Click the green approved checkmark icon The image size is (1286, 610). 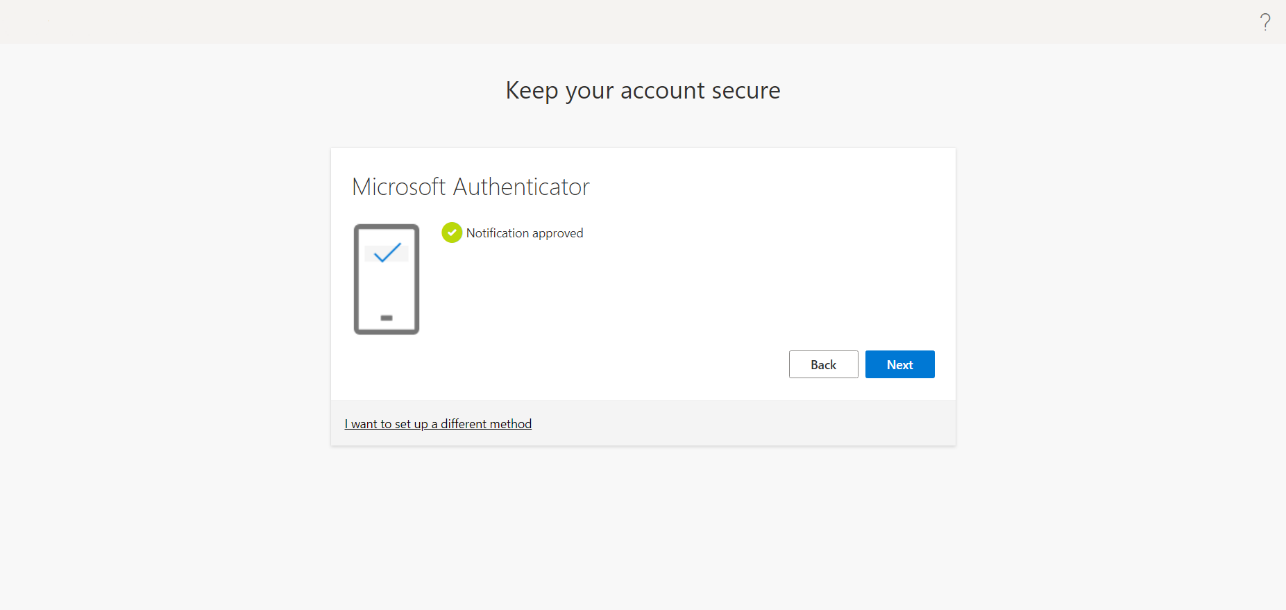[452, 233]
